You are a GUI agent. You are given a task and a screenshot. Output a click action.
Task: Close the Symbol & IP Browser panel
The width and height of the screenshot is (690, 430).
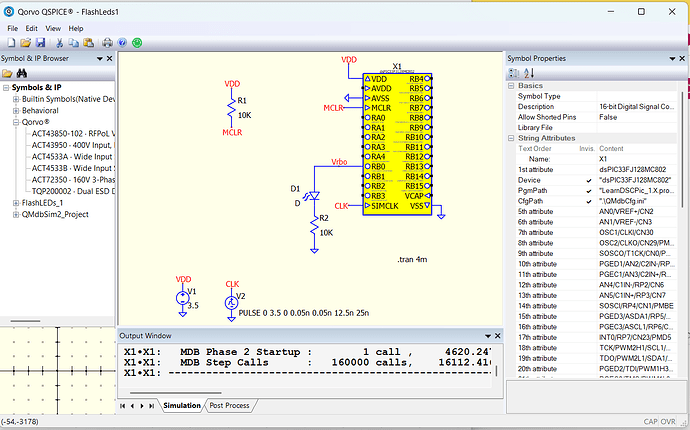(110, 58)
